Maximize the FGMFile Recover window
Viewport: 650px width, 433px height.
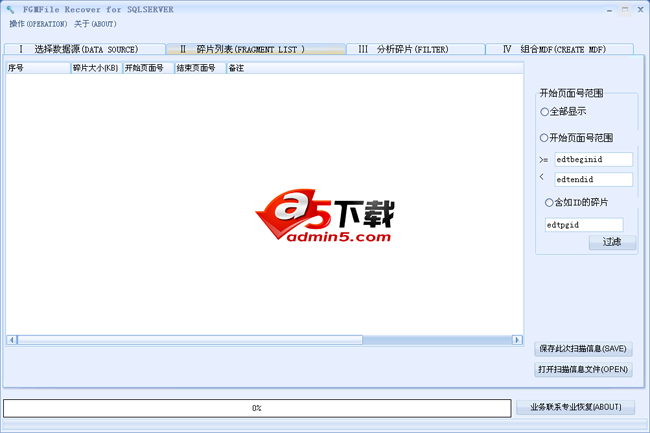pos(625,10)
